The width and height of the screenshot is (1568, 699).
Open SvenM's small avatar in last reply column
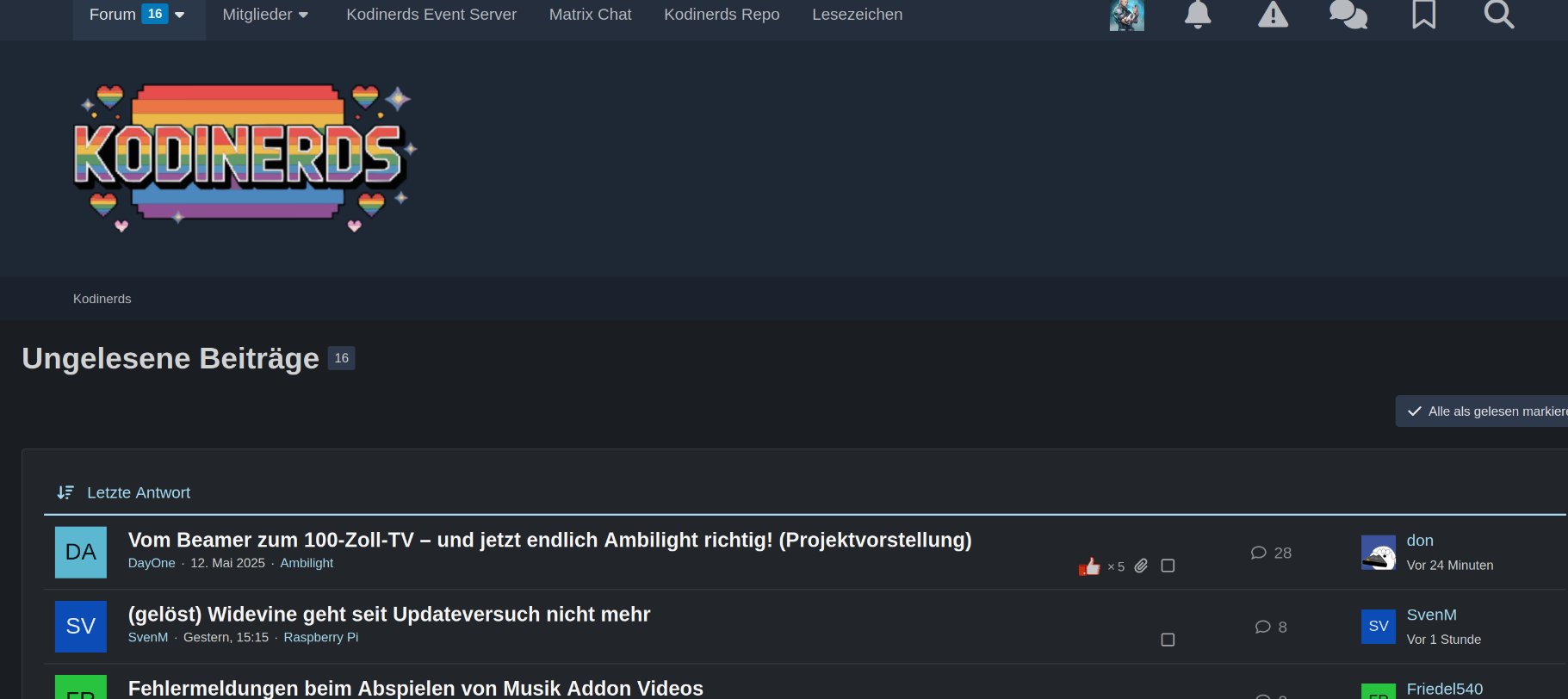[x=1379, y=627]
